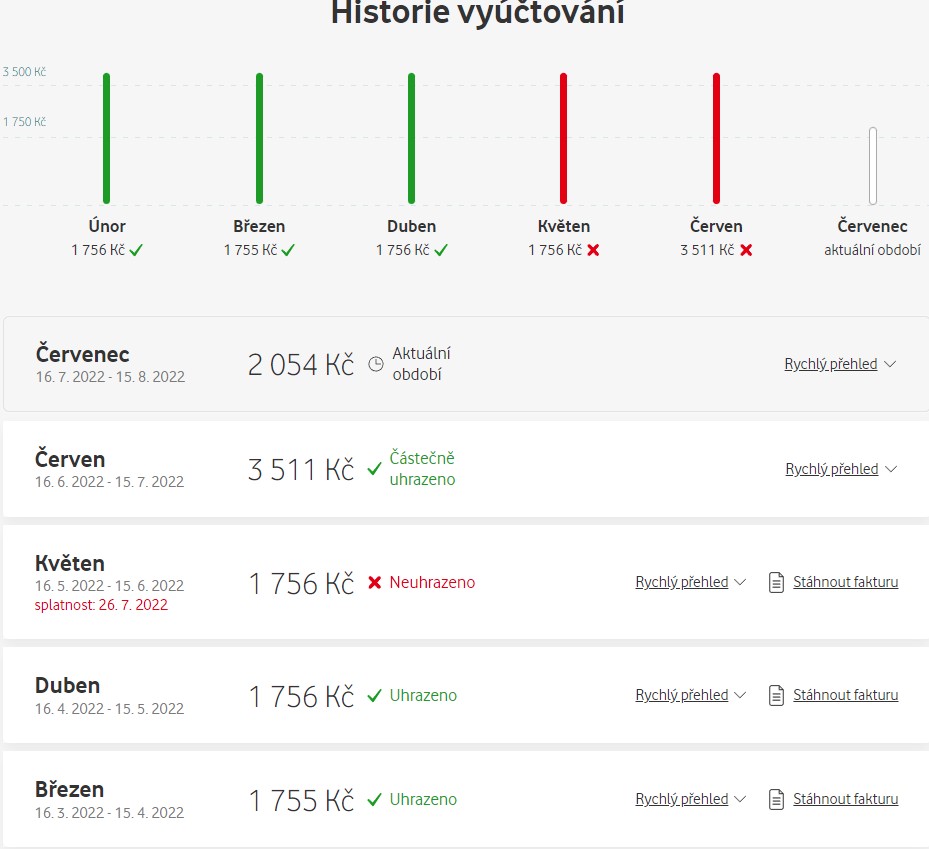Click the empty Červenec bar in chart

[873, 165]
